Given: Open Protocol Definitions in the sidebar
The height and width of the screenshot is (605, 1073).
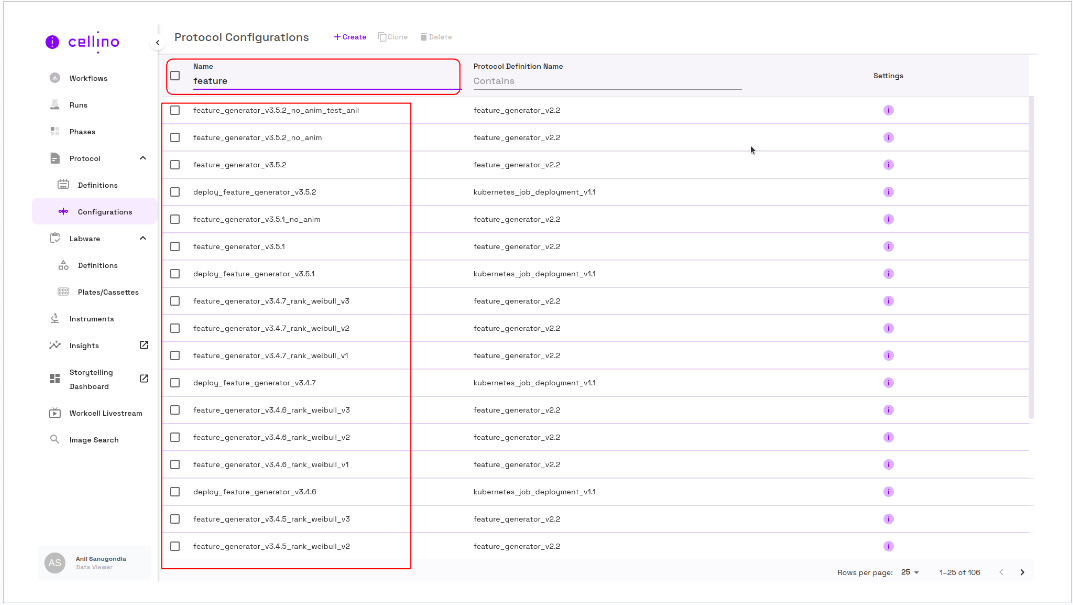Looking at the screenshot, I should [x=97, y=185].
